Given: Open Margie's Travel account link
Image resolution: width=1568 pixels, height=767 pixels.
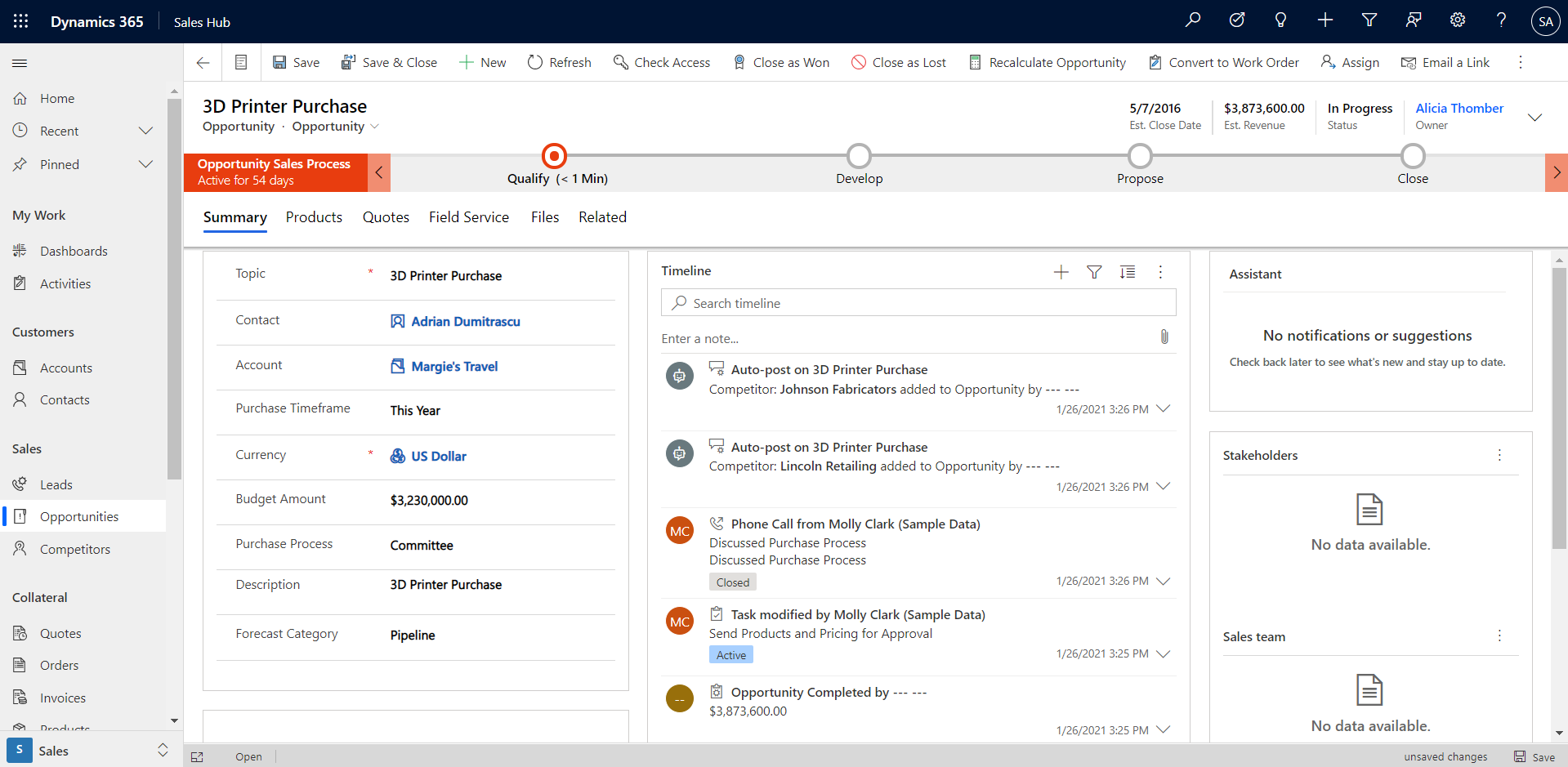Looking at the screenshot, I should click(454, 367).
